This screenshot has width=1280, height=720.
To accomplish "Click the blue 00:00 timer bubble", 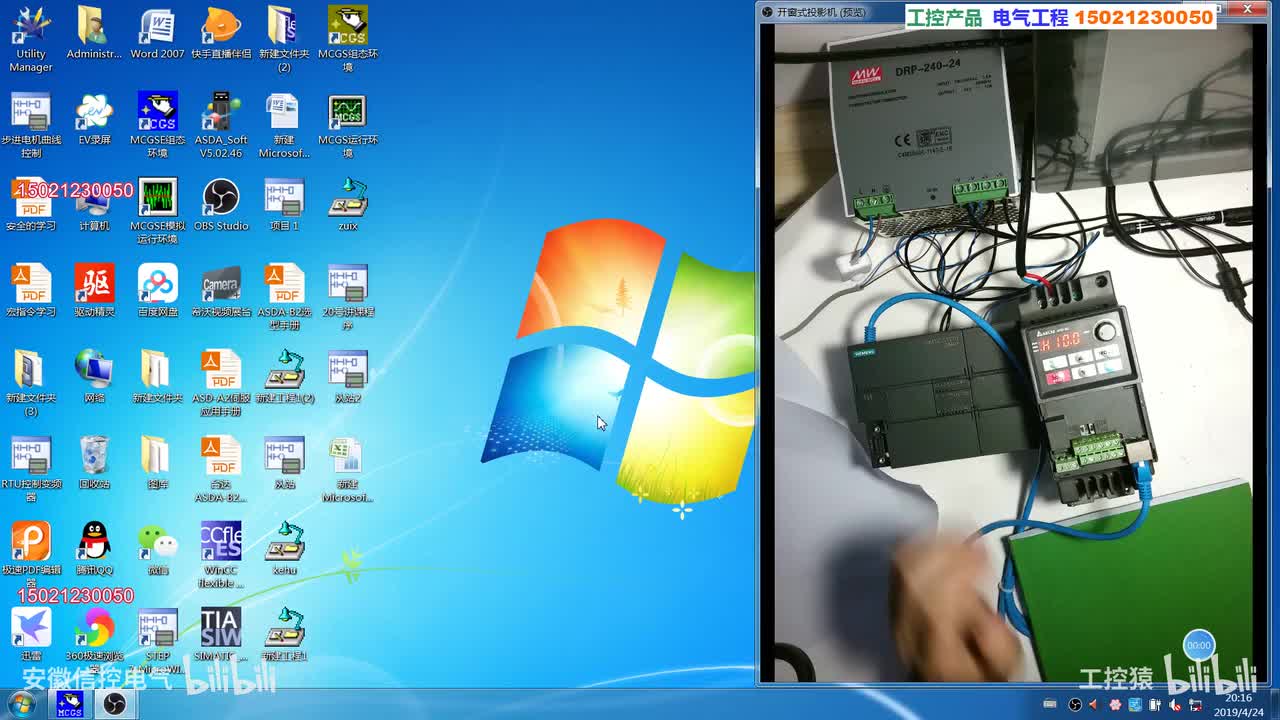I will pos(1198,645).
